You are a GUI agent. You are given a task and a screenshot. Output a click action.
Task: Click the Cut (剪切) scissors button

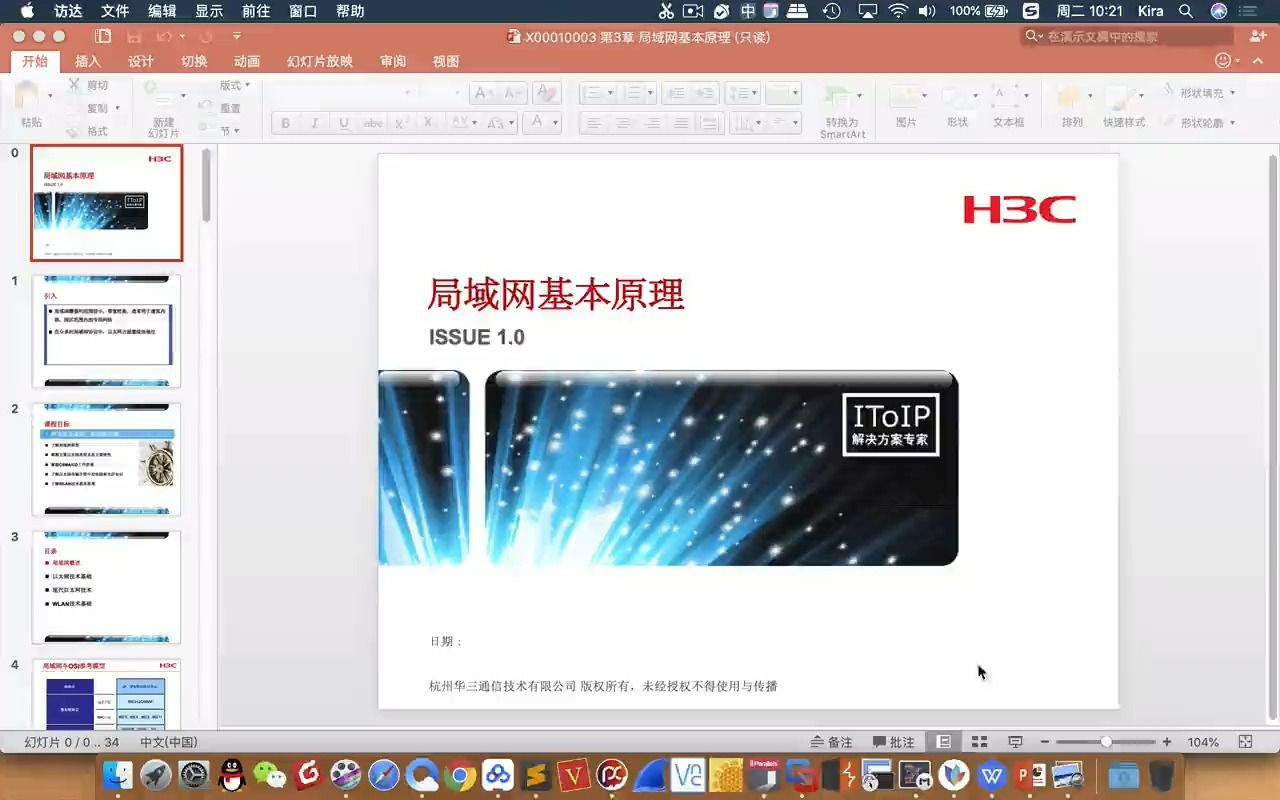[89, 85]
